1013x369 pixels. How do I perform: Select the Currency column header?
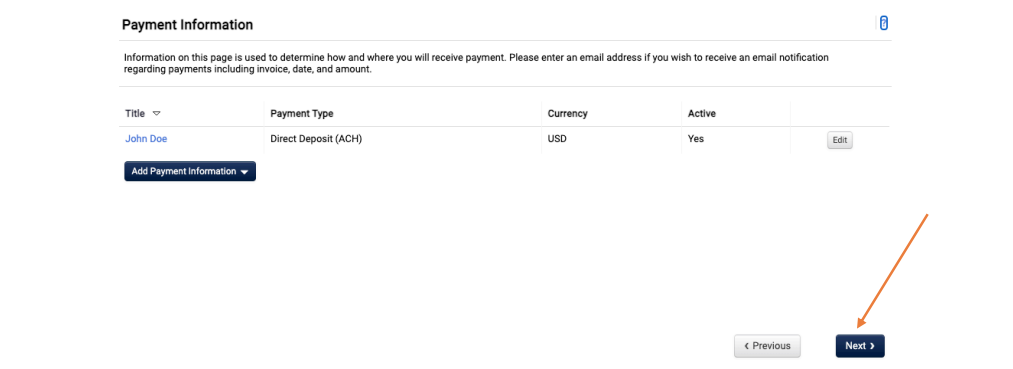point(567,113)
